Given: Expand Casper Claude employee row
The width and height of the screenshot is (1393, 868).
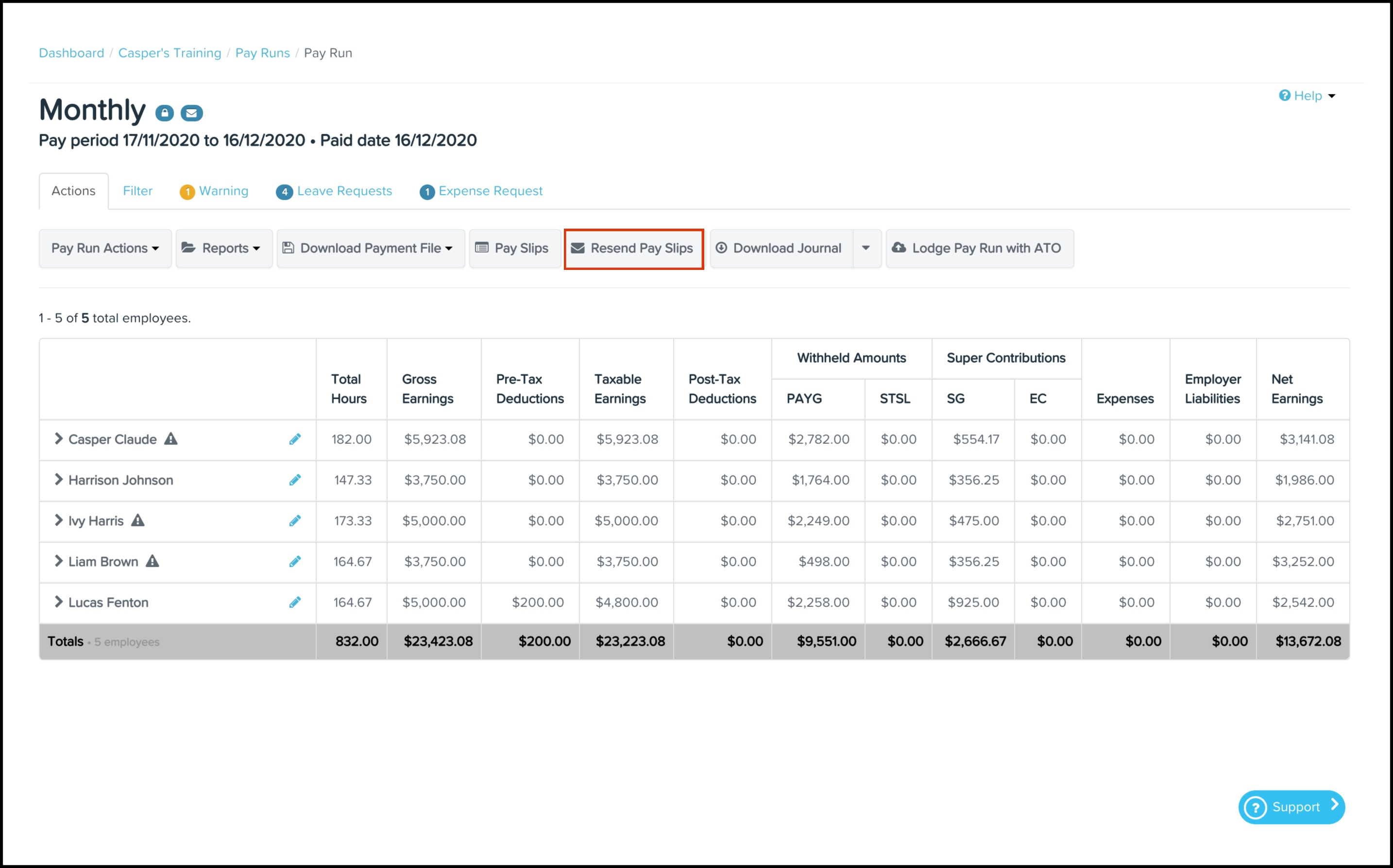Looking at the screenshot, I should (58, 438).
